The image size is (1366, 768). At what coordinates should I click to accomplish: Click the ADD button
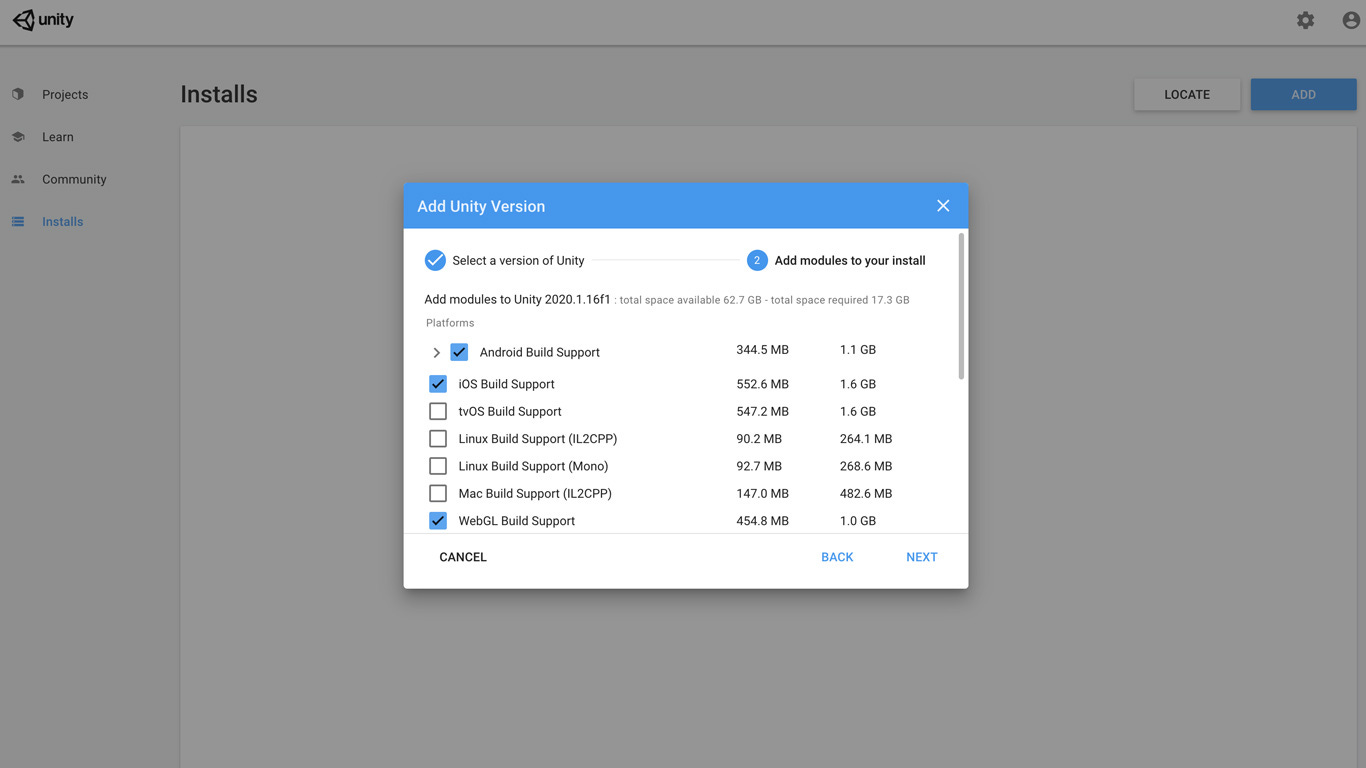[1303, 94]
